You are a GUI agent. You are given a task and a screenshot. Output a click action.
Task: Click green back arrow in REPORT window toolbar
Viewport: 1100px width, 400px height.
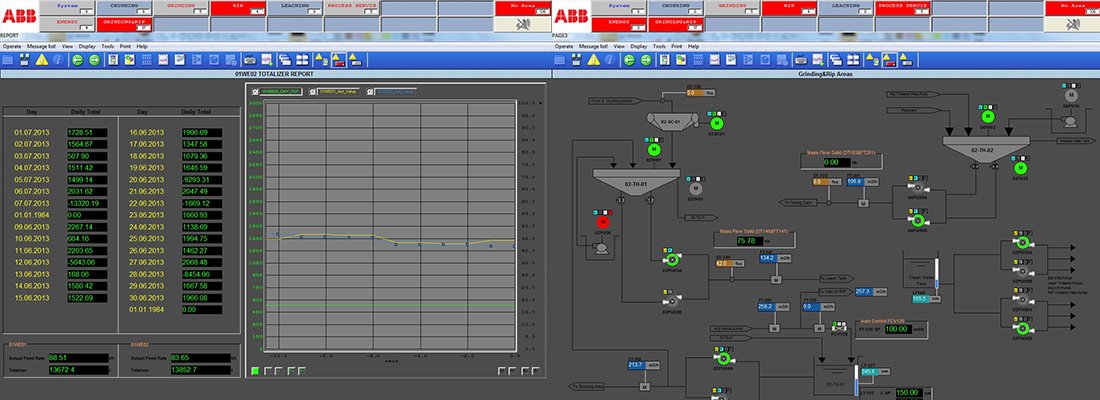pyautogui.click(x=77, y=60)
